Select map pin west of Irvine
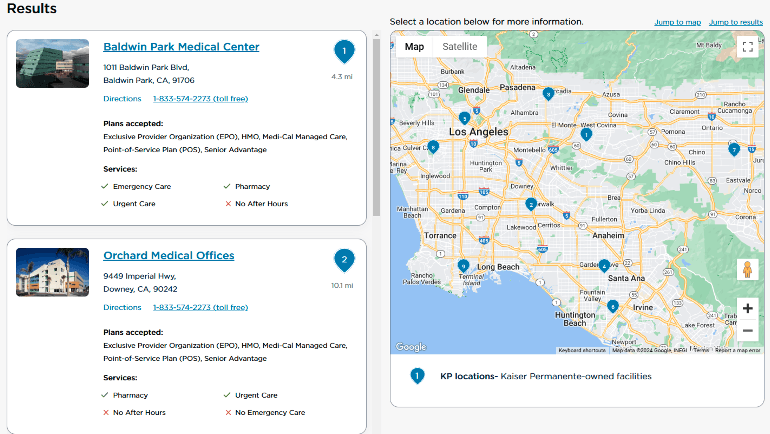The image size is (770, 434). (612, 306)
